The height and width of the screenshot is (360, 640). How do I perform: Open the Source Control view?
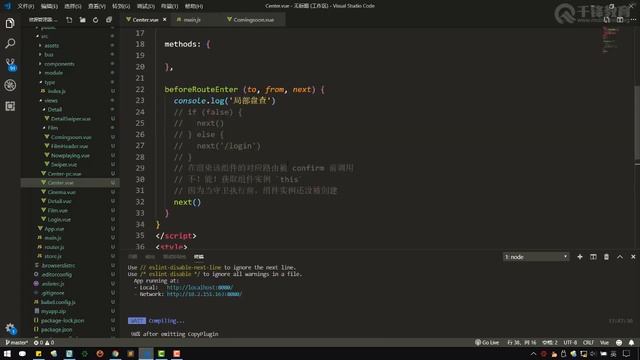[x=10, y=64]
